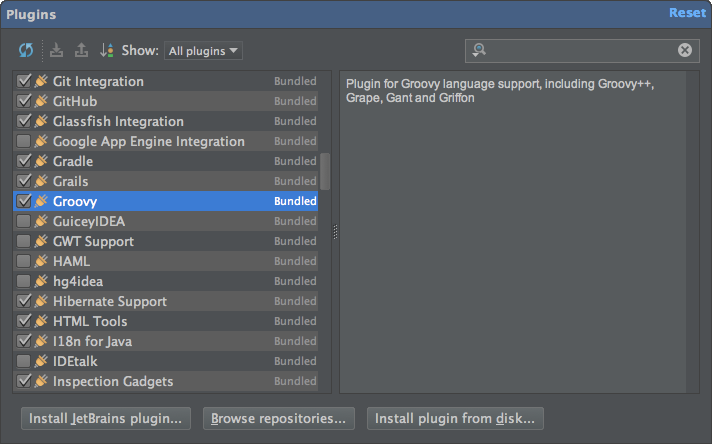Click the Groovy plugin description text
The height and width of the screenshot is (444, 712).
500,91
